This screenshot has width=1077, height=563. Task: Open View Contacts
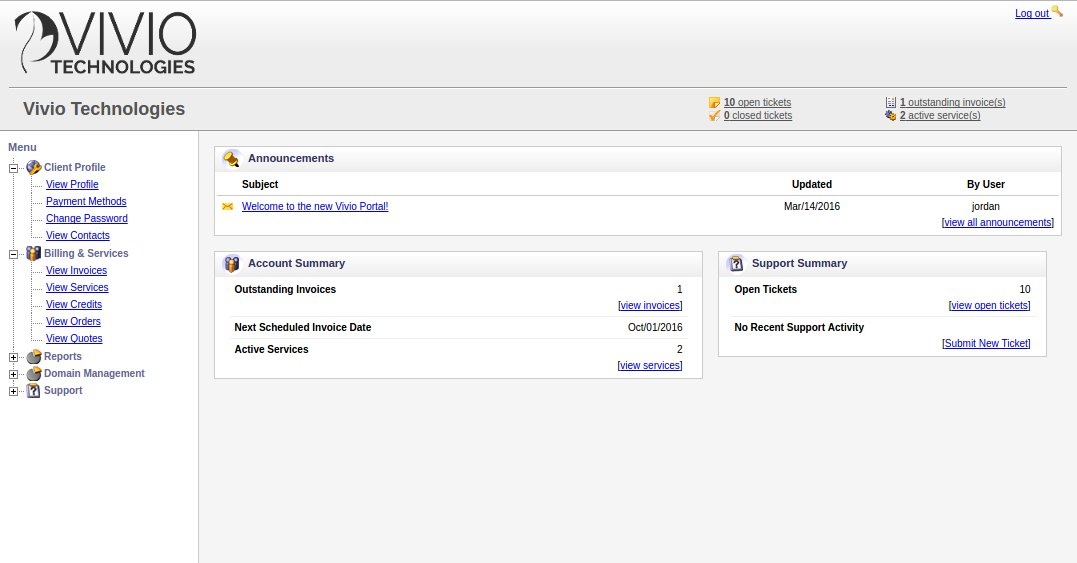click(x=78, y=235)
